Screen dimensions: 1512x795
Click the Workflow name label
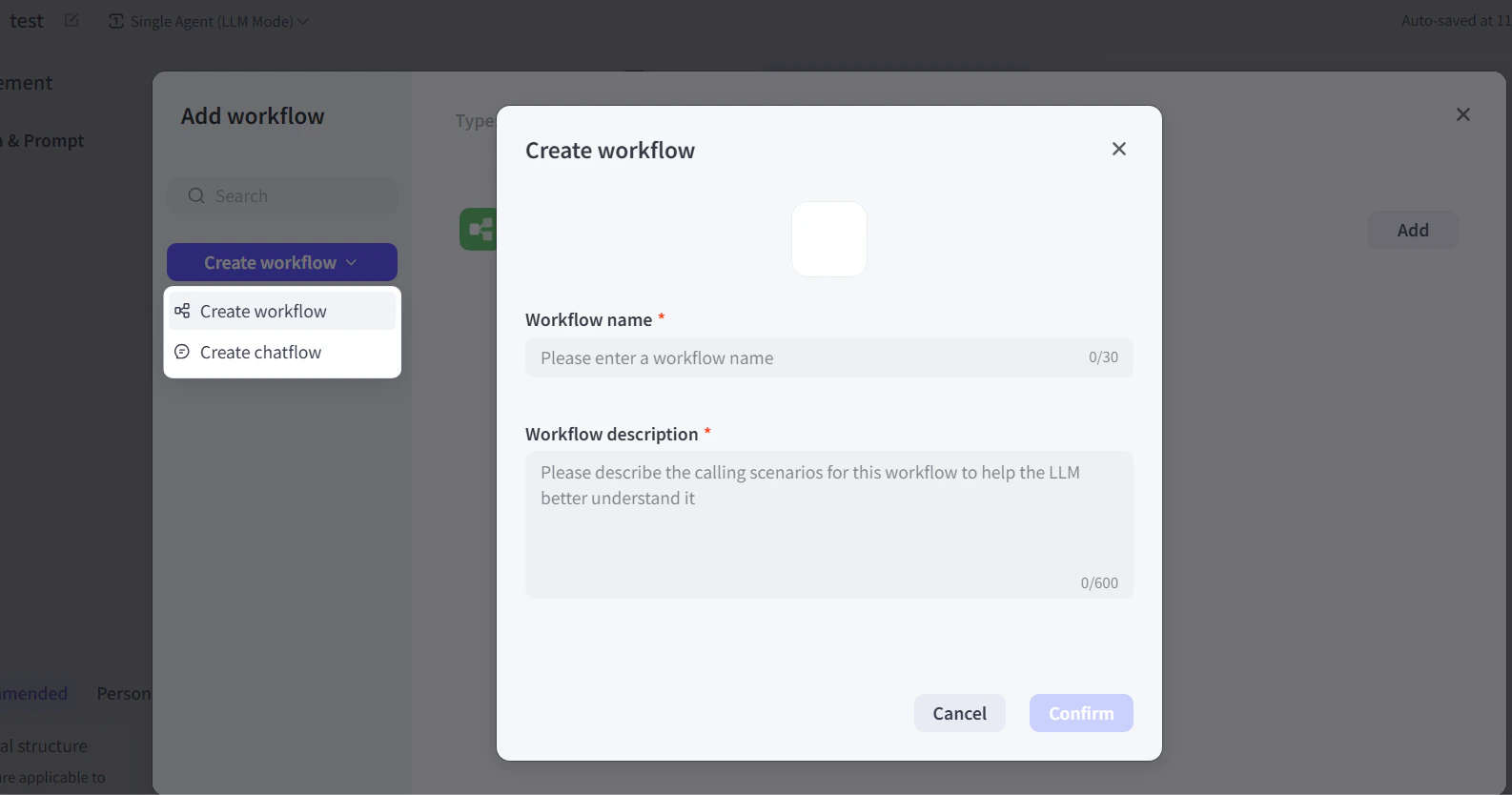[589, 319]
